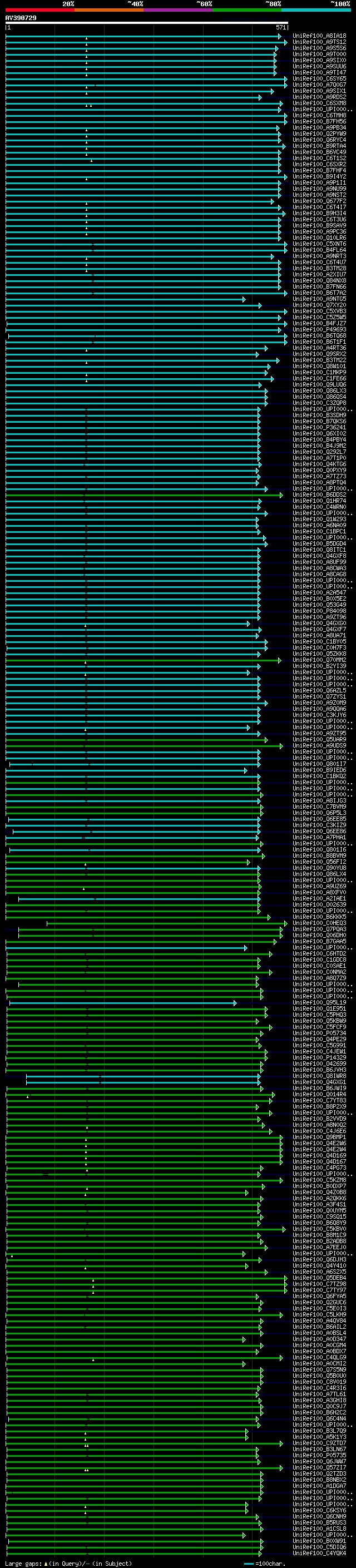Select hit label UniRef100_Q677F2
356x1568 pixels.
point(319,201)
